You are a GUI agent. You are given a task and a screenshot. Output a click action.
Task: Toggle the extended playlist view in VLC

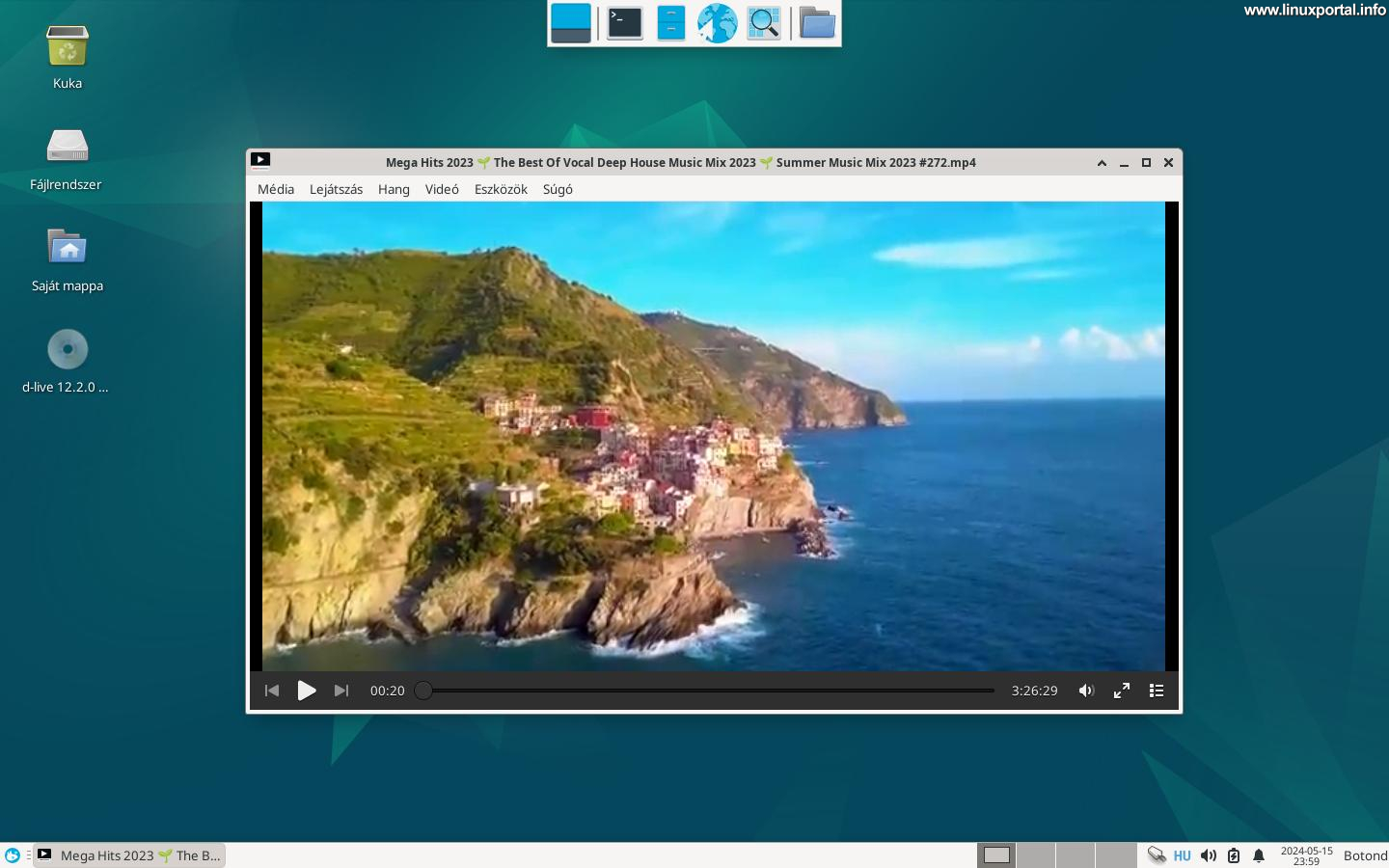1157,691
